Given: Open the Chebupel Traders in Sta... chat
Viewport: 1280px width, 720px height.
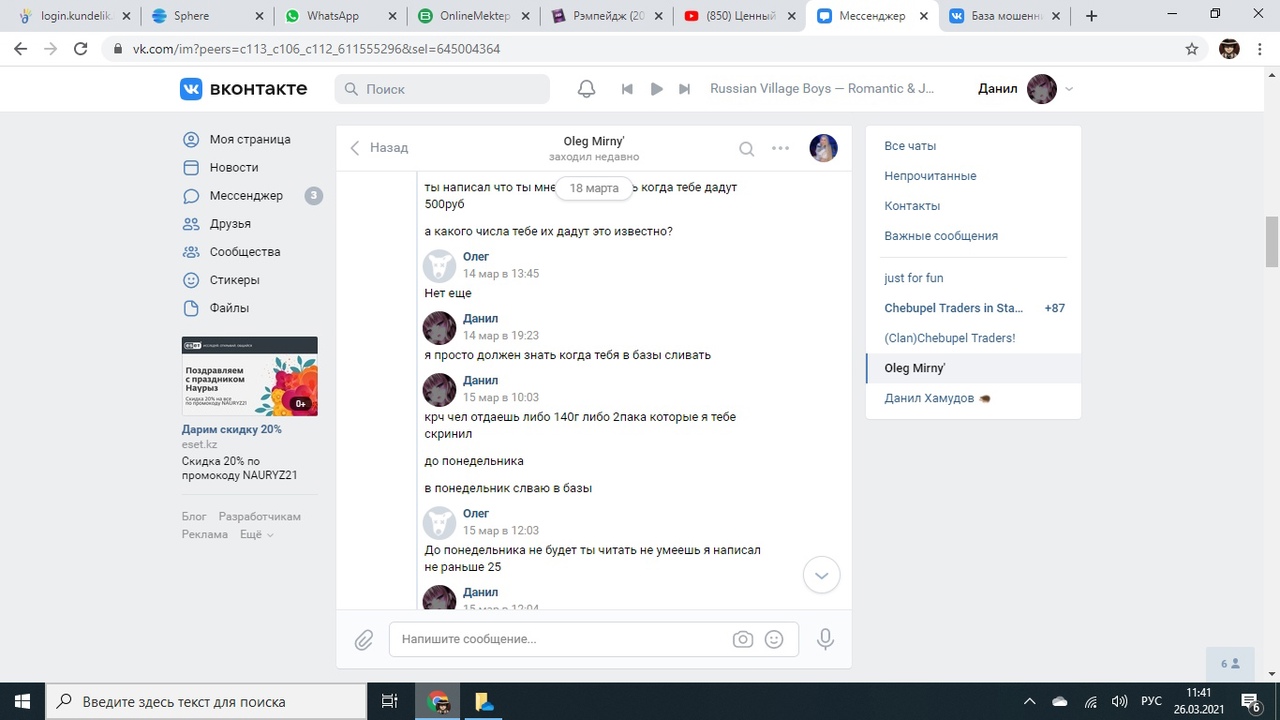Looking at the screenshot, I should (x=953, y=308).
